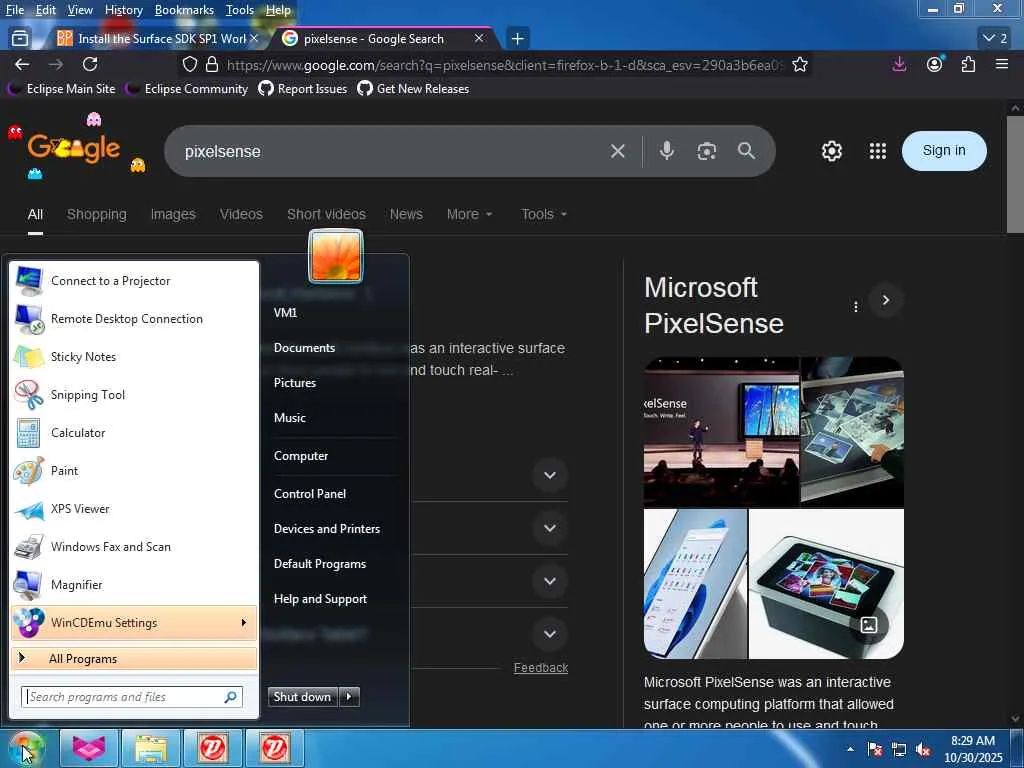Image resolution: width=1024 pixels, height=768 pixels.
Task: Launch Calculator from the Start menu
Action: 134,433
